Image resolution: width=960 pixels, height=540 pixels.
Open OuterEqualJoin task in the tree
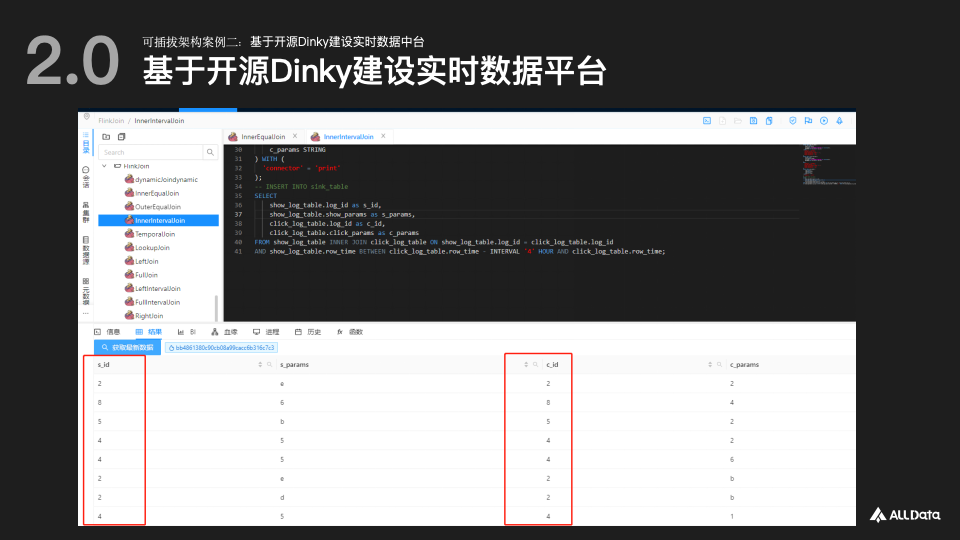point(152,207)
